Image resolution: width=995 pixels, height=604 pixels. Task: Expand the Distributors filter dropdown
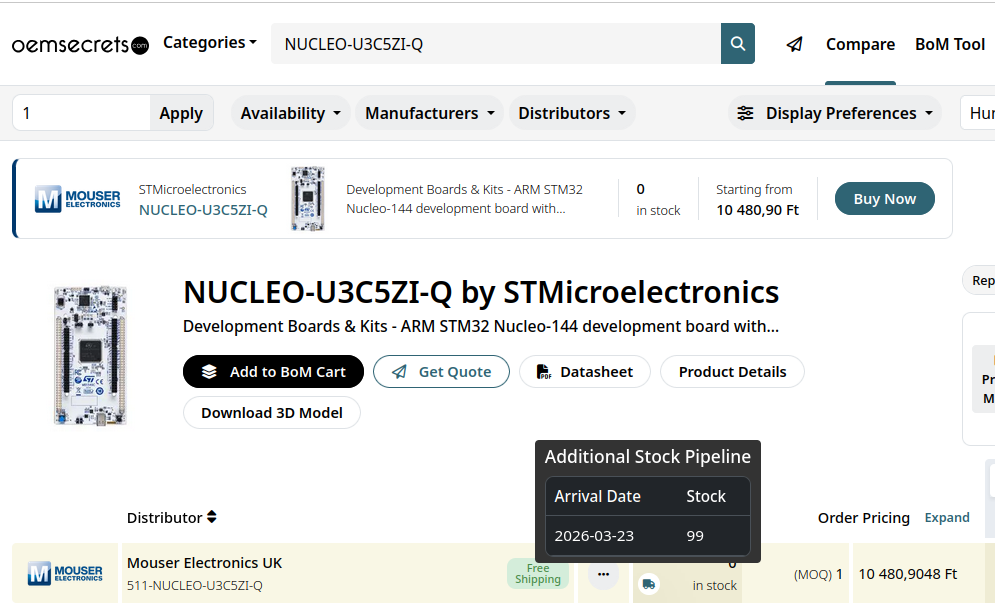572,113
